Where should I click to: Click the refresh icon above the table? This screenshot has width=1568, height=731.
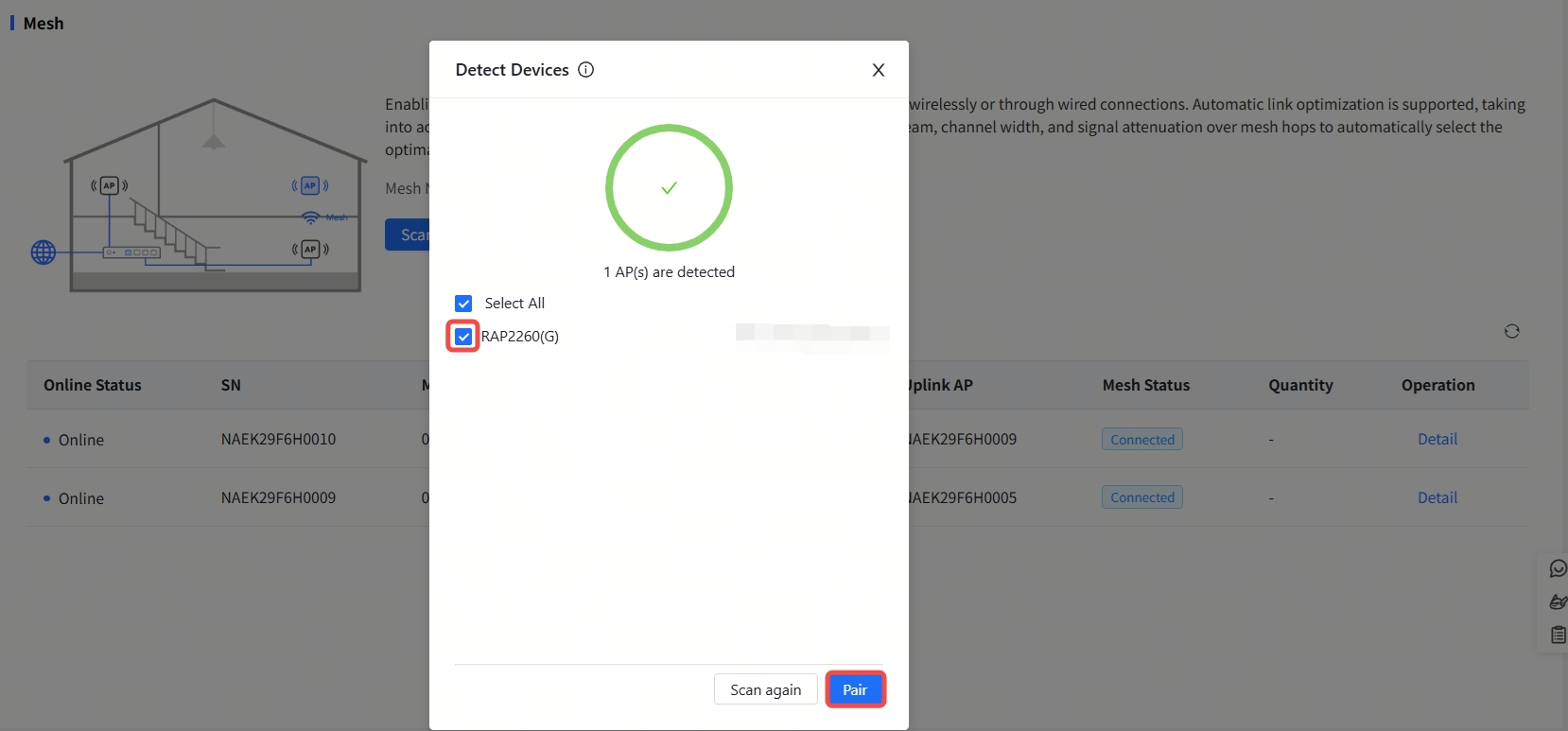click(x=1511, y=331)
